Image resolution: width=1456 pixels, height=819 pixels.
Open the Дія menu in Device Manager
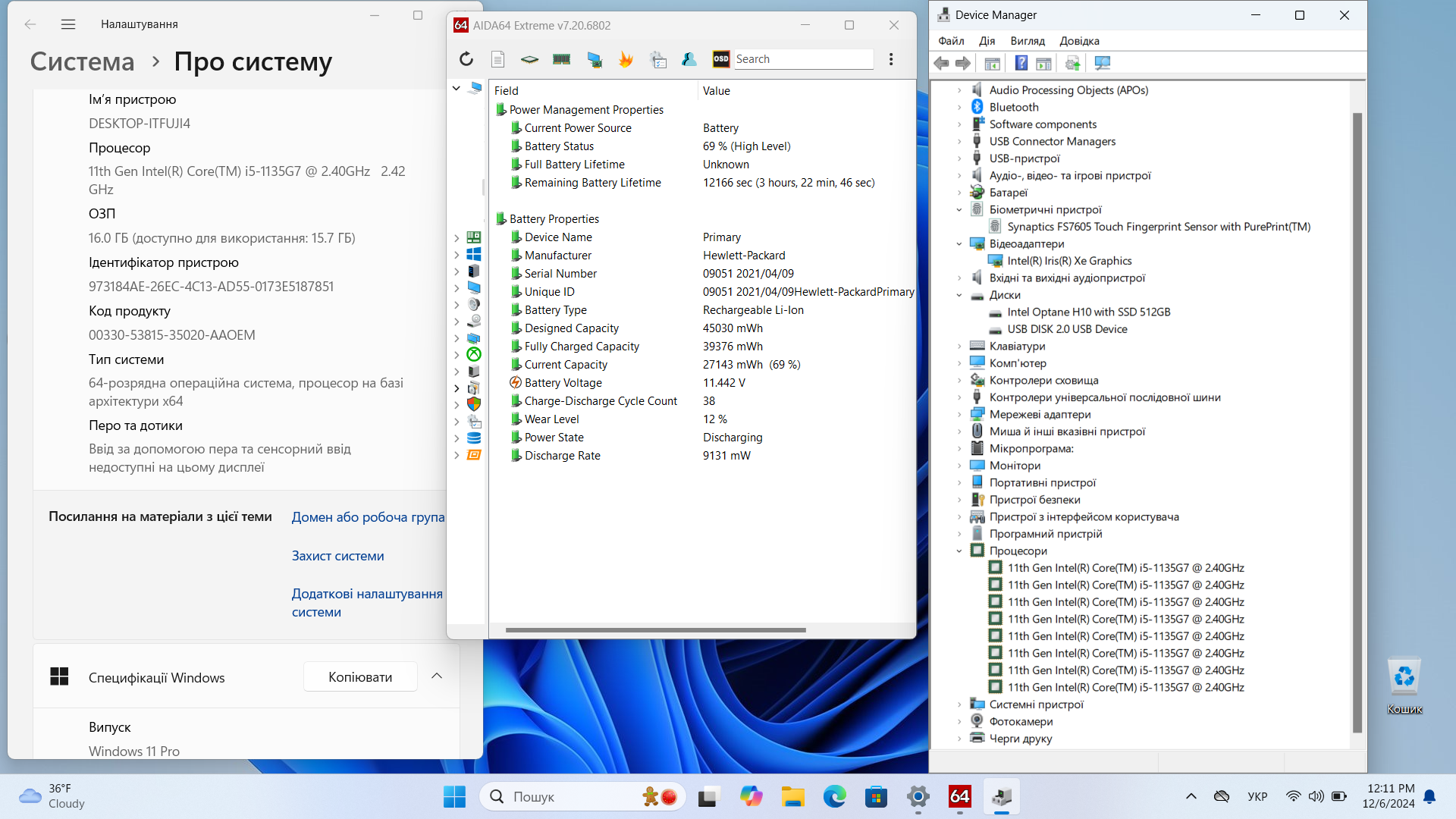pos(987,41)
